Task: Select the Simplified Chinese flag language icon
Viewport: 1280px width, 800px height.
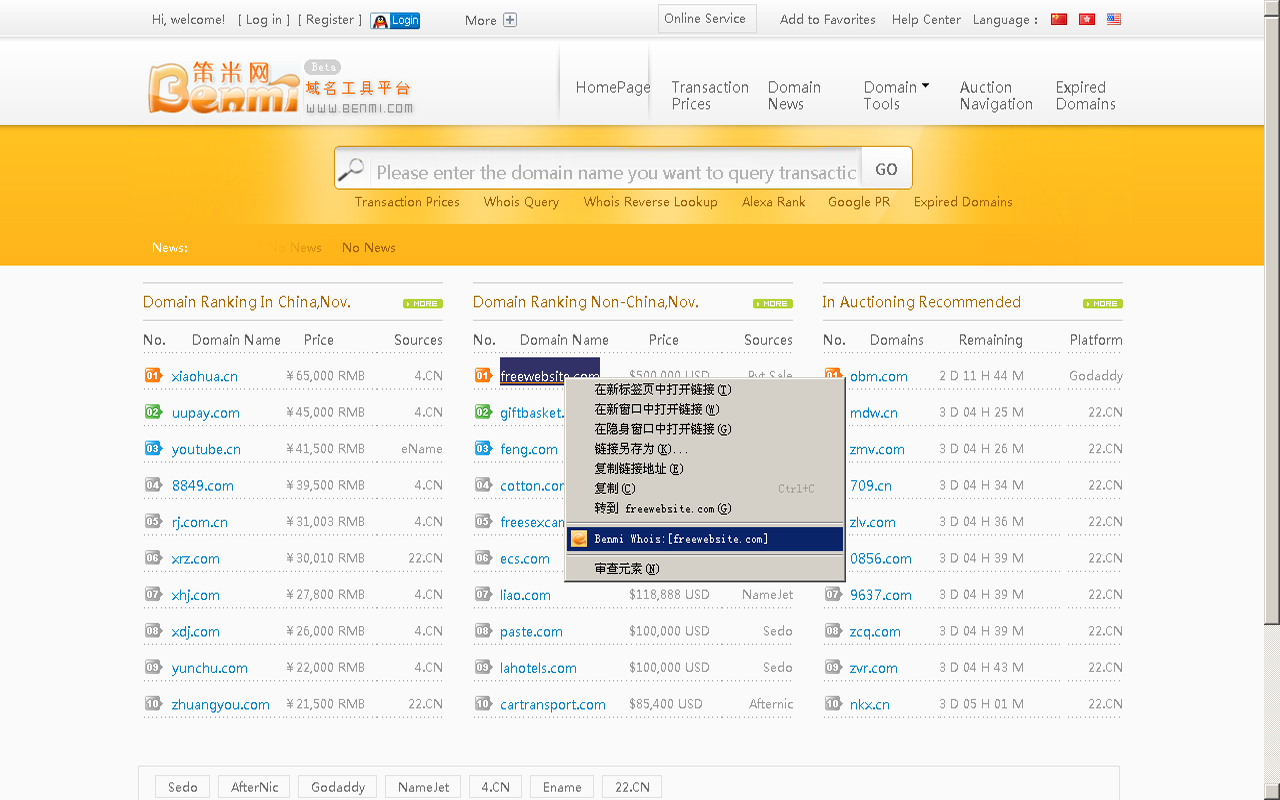Action: point(1058,18)
